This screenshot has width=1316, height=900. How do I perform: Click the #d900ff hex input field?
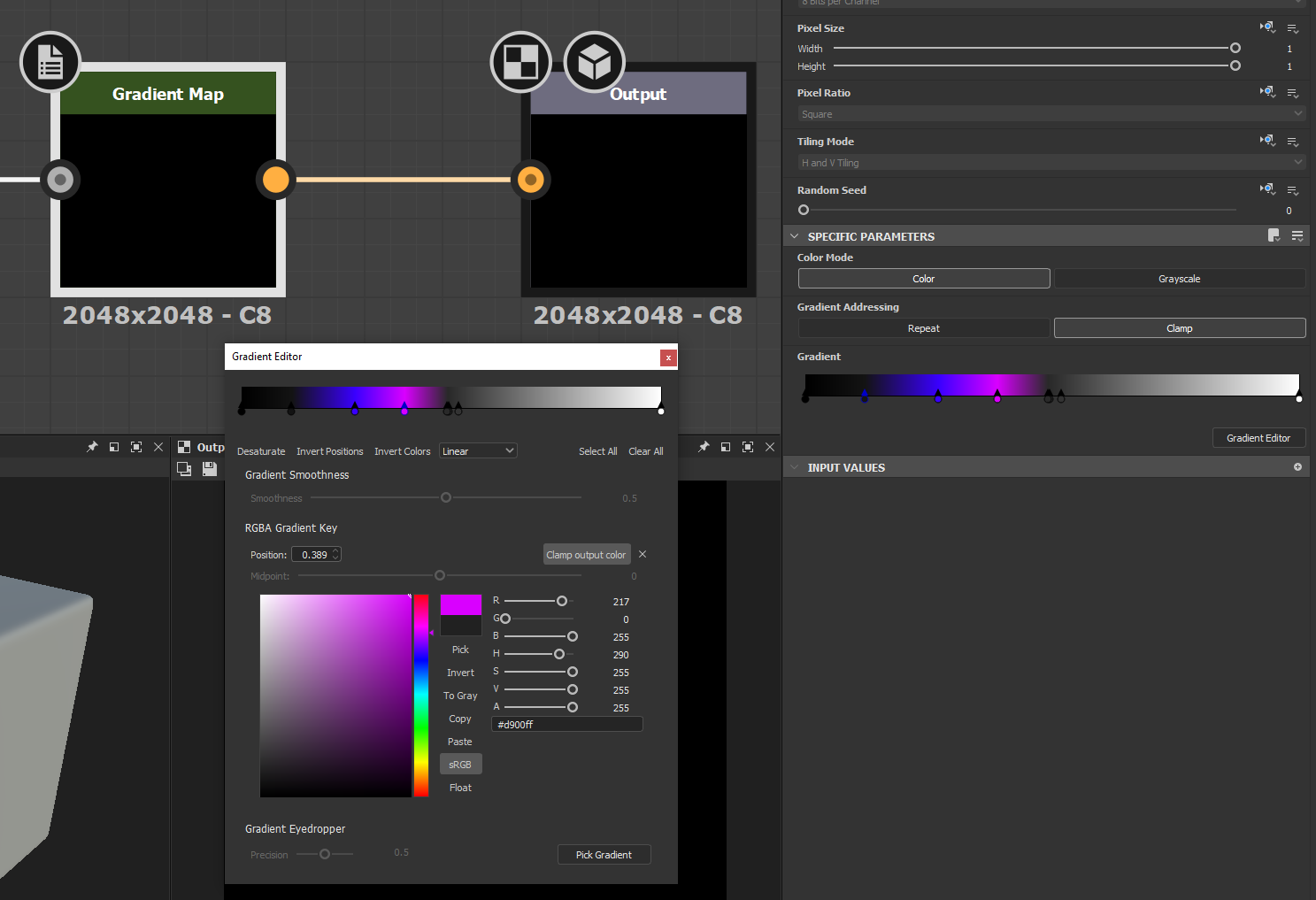[566, 724]
